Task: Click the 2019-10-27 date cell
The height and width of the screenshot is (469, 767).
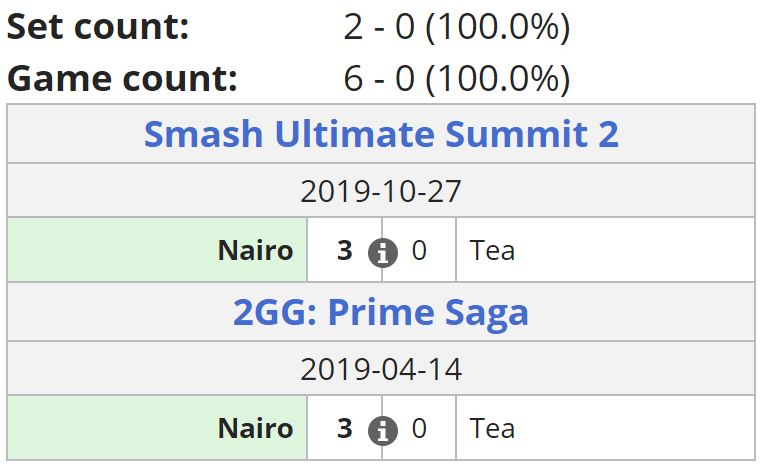Action: (x=381, y=191)
